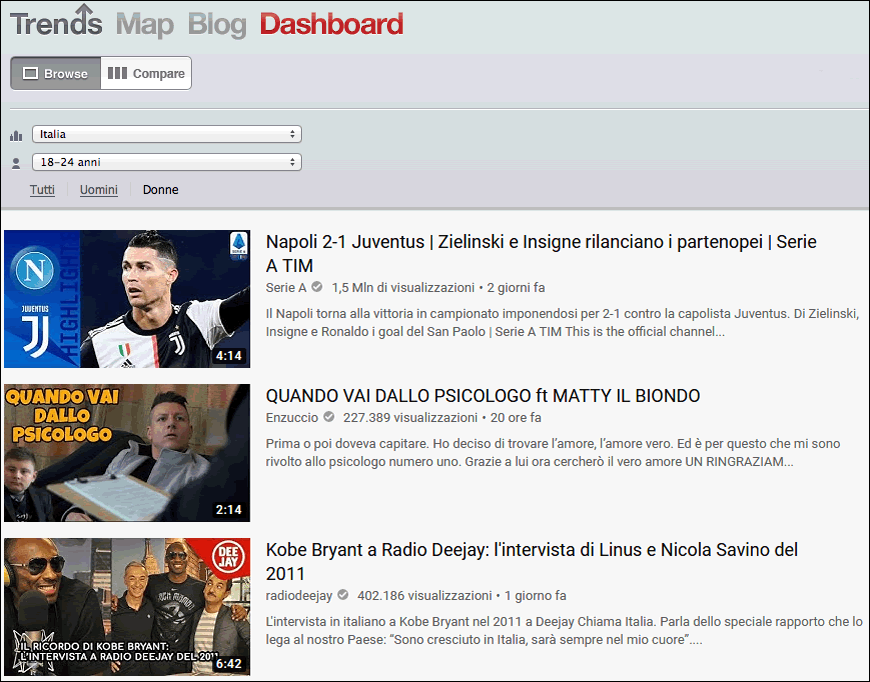Image resolution: width=870 pixels, height=682 pixels.
Task: Open the Italia country dropdown
Action: click(167, 134)
